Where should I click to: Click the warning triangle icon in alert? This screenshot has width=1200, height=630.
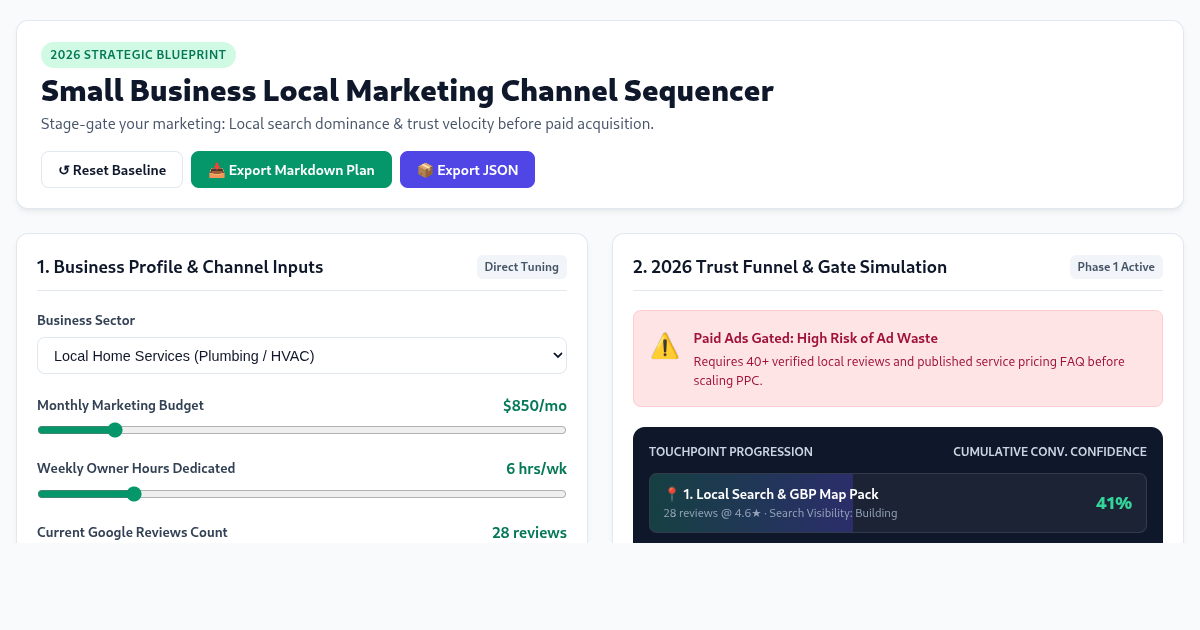point(665,346)
